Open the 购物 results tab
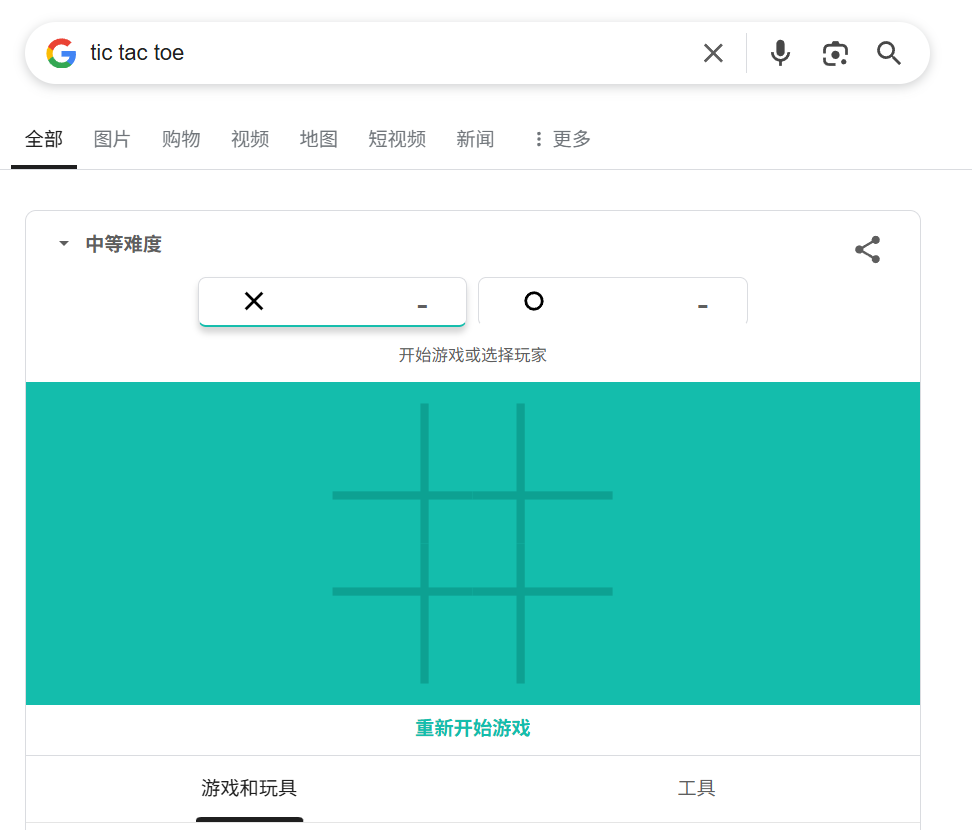 (181, 139)
